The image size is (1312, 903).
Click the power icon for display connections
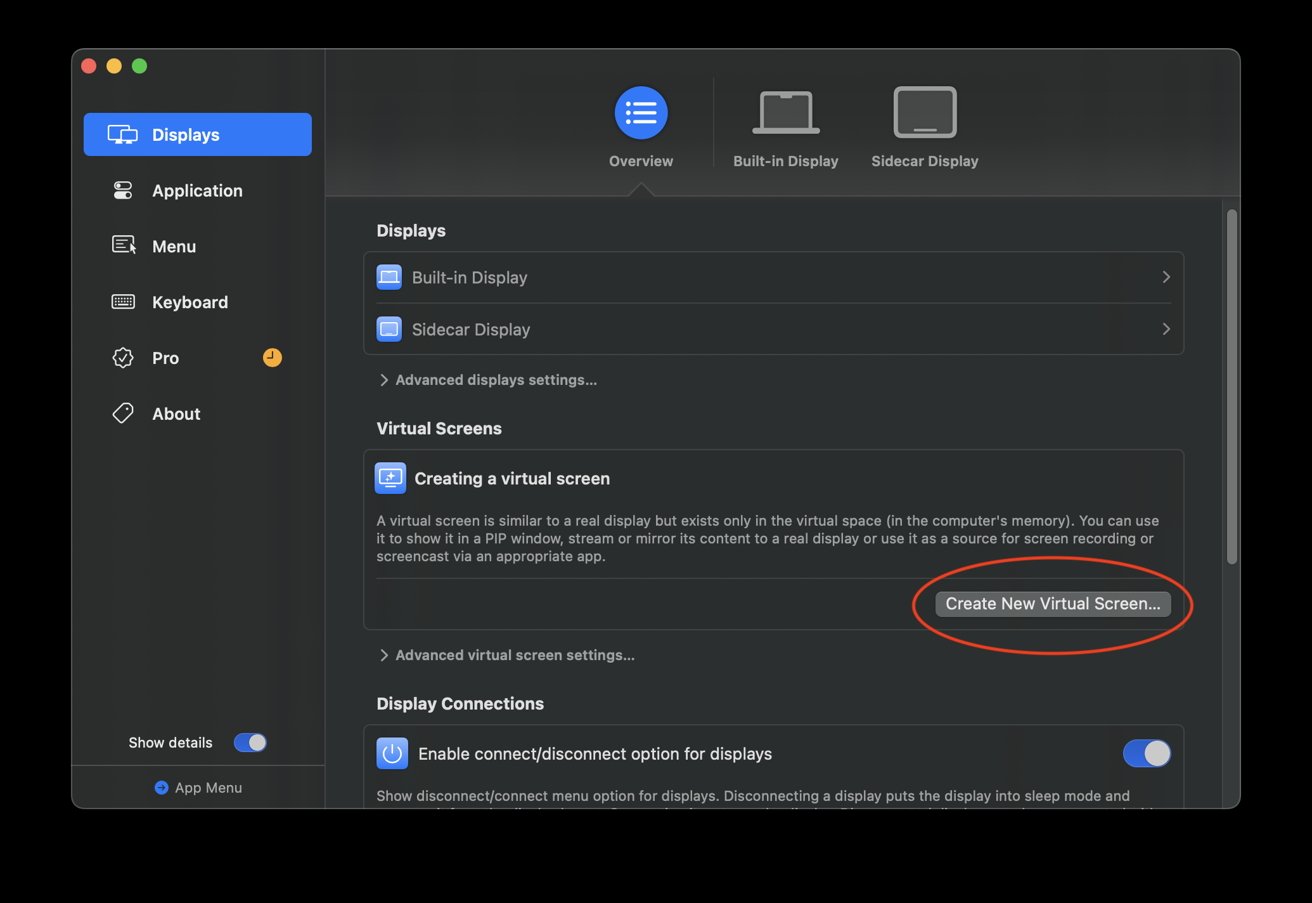[x=392, y=753]
